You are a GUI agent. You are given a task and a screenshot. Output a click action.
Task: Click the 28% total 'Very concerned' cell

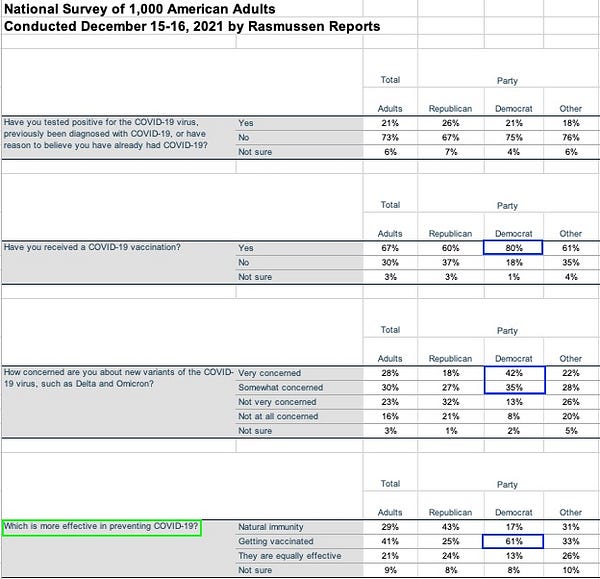[x=390, y=373]
